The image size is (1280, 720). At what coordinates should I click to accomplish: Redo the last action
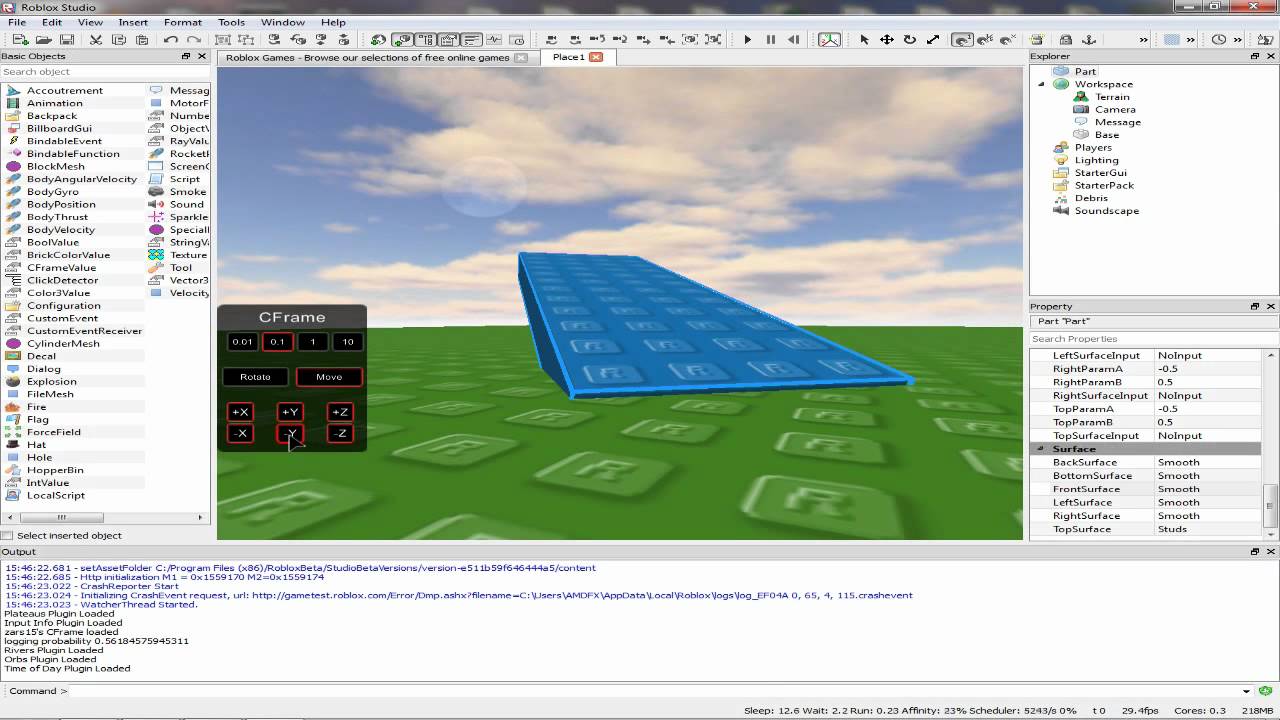194,40
